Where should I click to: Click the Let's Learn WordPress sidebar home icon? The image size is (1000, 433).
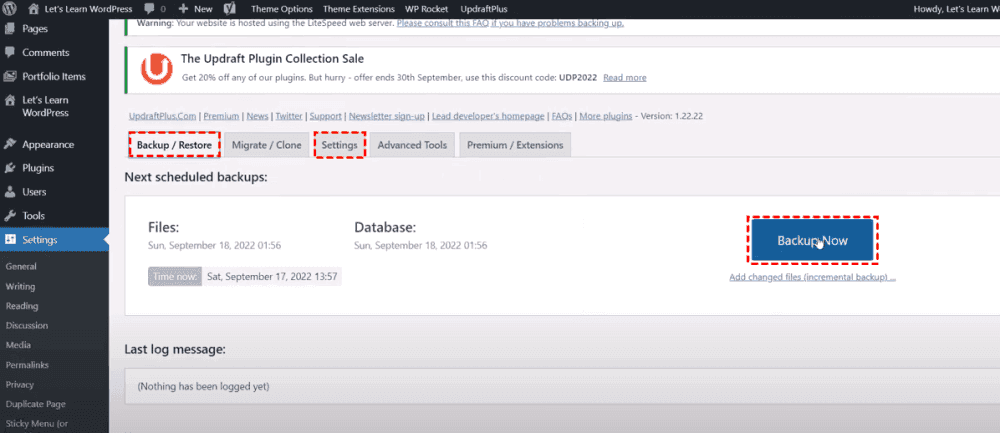tap(10, 100)
